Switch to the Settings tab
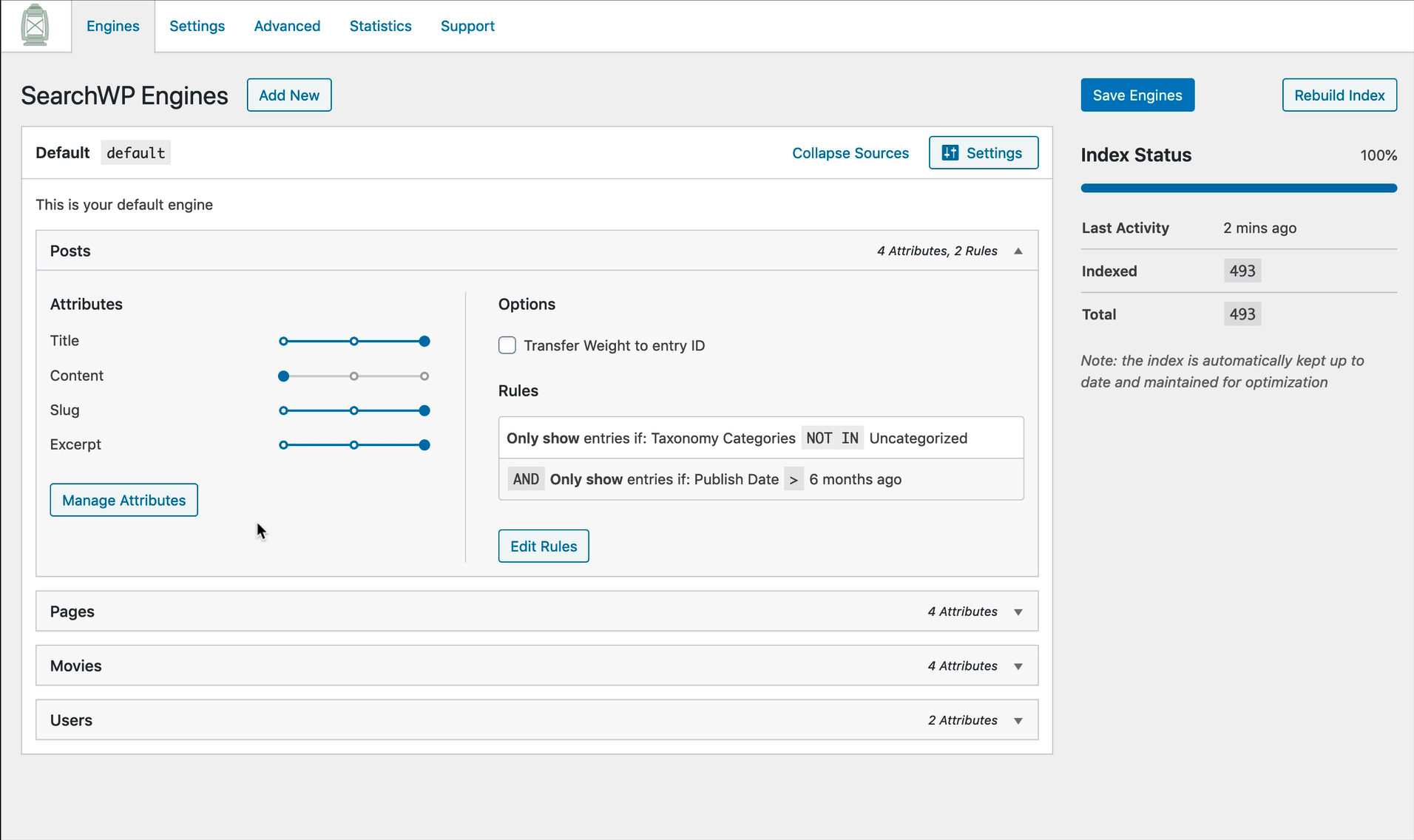 (197, 26)
